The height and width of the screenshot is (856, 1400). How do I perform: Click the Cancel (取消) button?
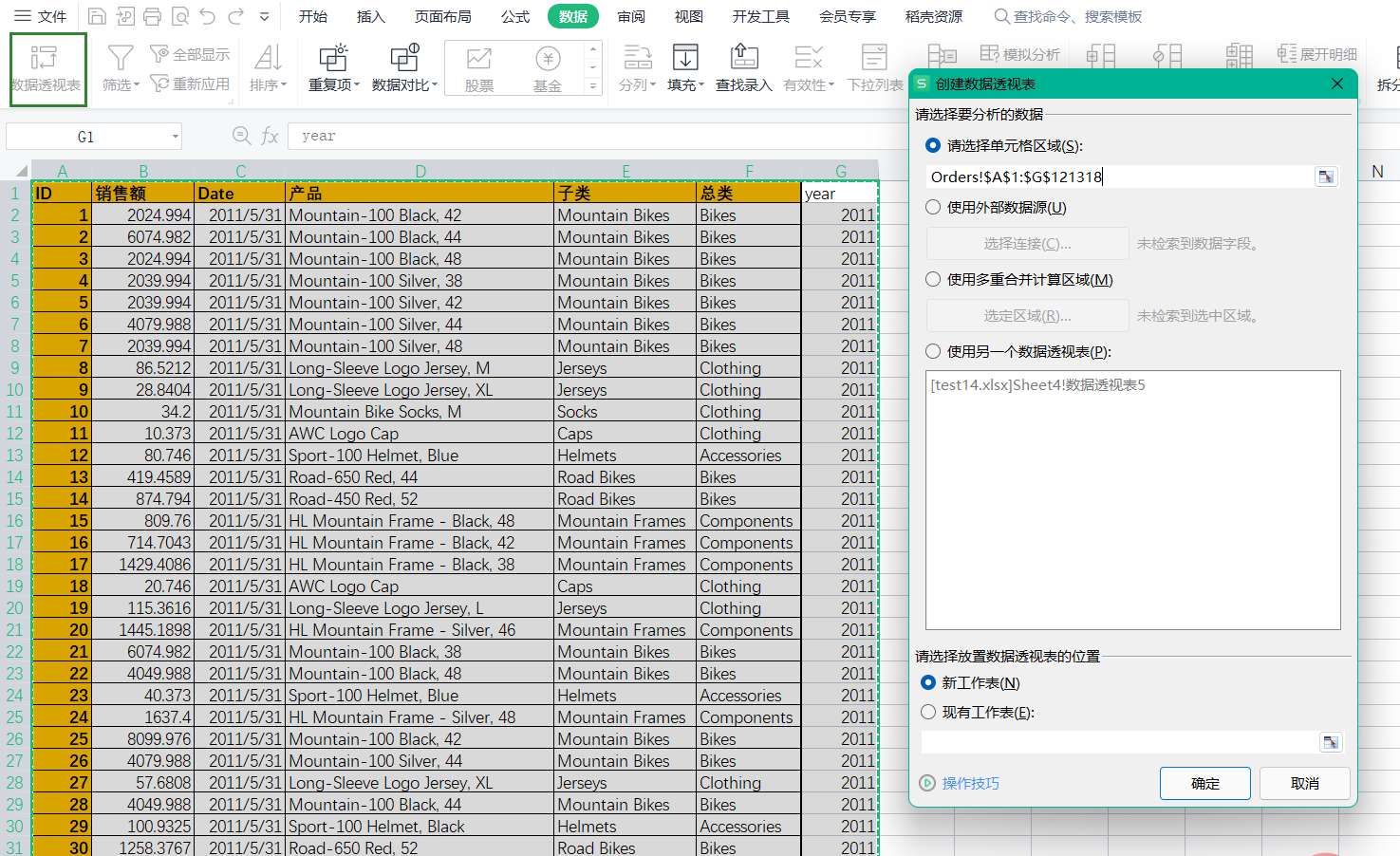[1305, 783]
